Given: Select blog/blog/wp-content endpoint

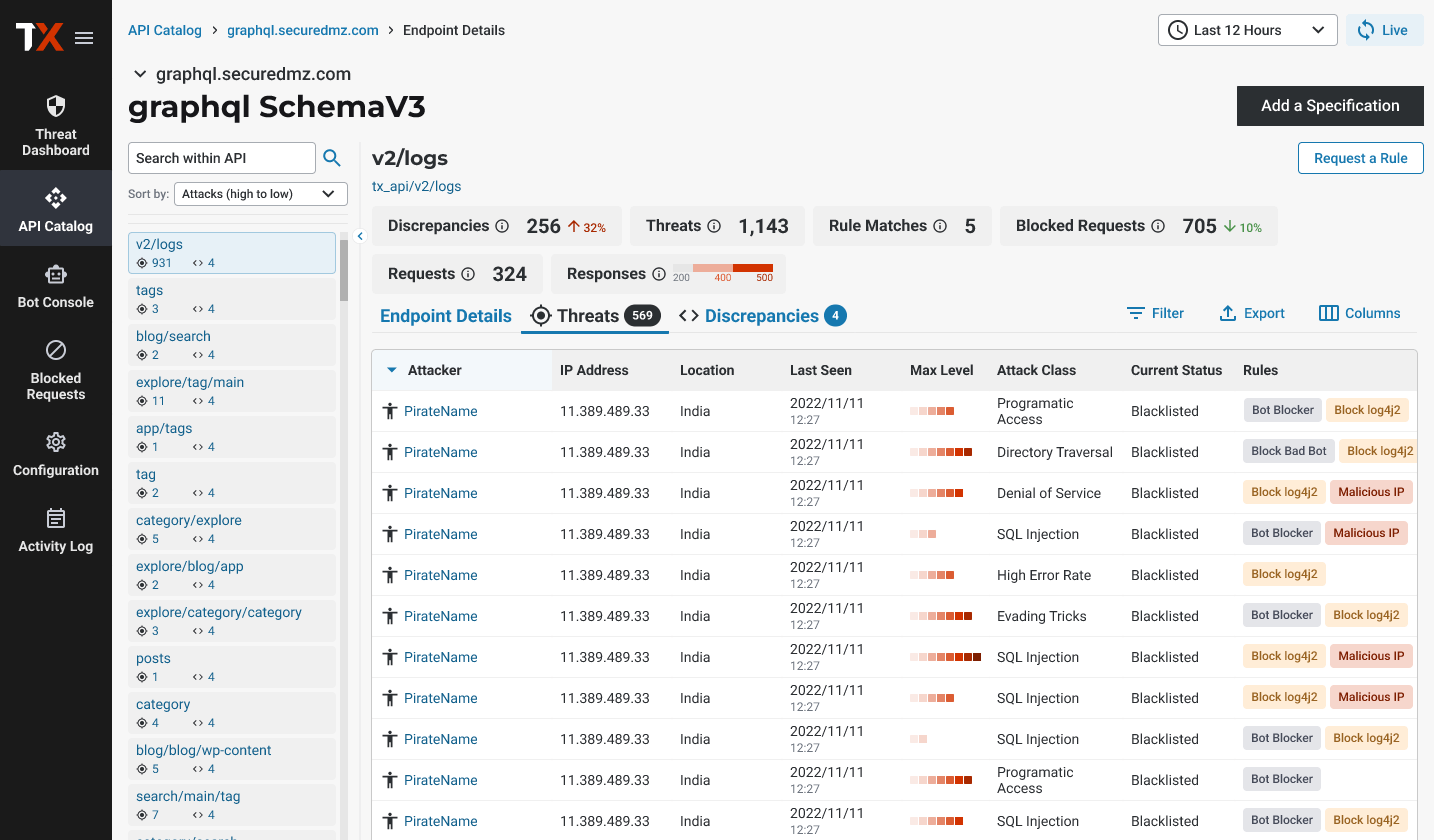Looking at the screenshot, I should pyautogui.click(x=232, y=759).
